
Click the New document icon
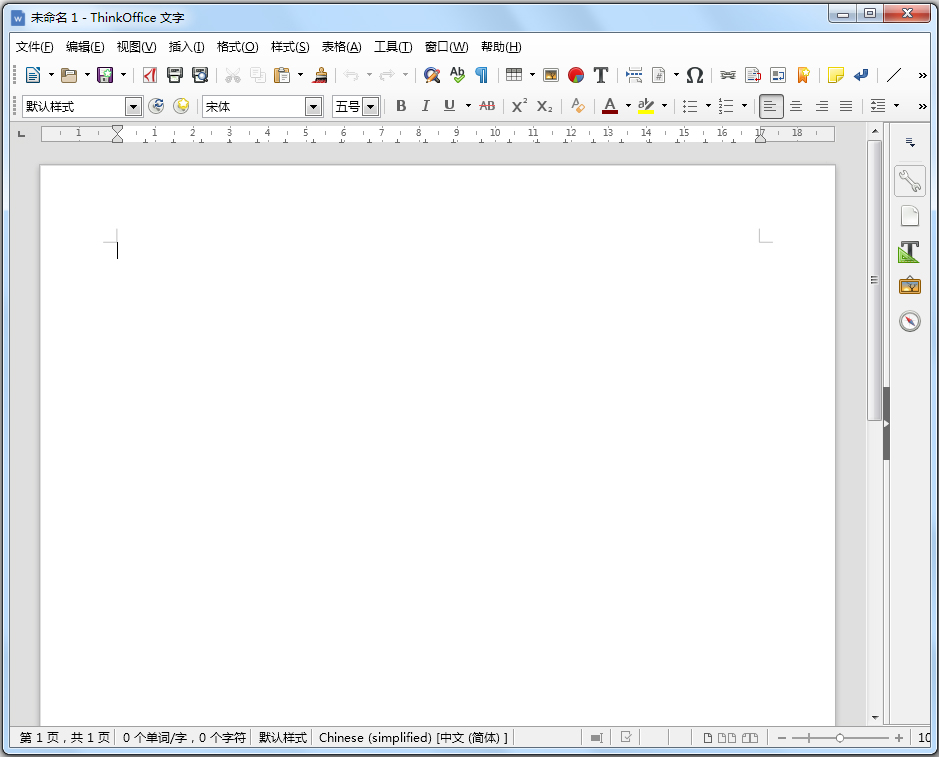pyautogui.click(x=33, y=75)
